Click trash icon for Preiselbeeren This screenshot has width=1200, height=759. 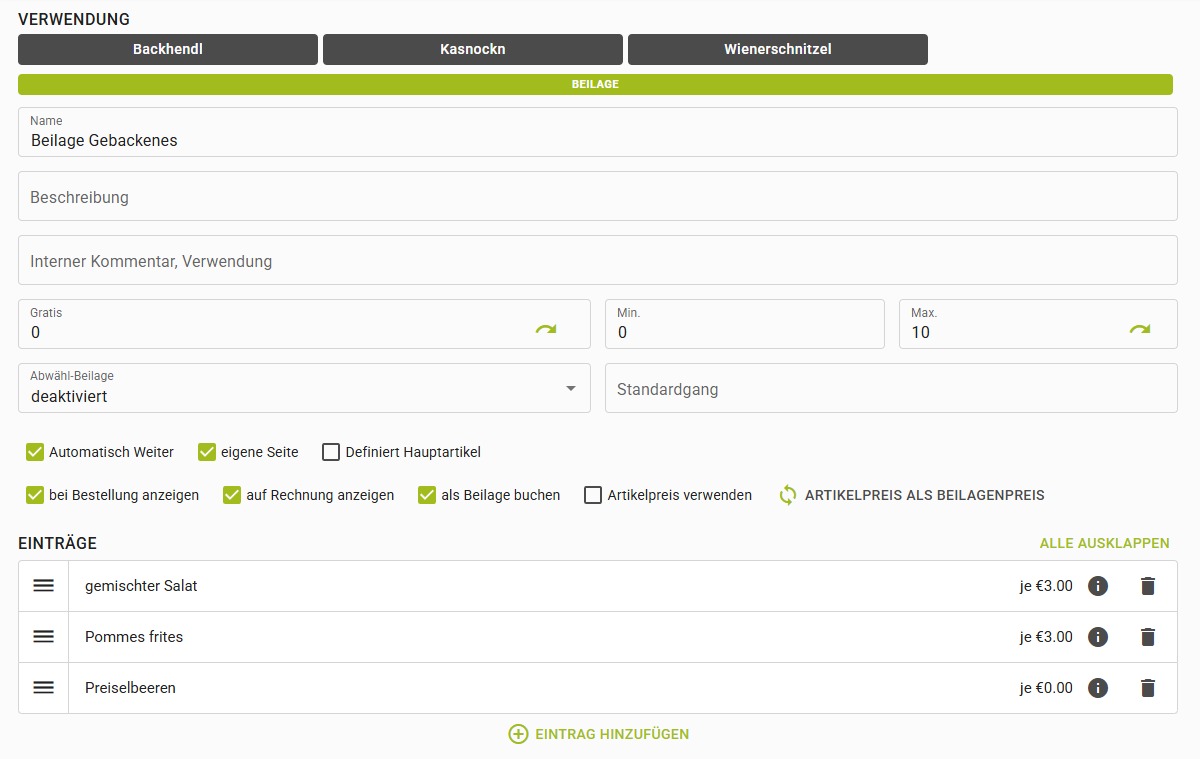click(1147, 688)
